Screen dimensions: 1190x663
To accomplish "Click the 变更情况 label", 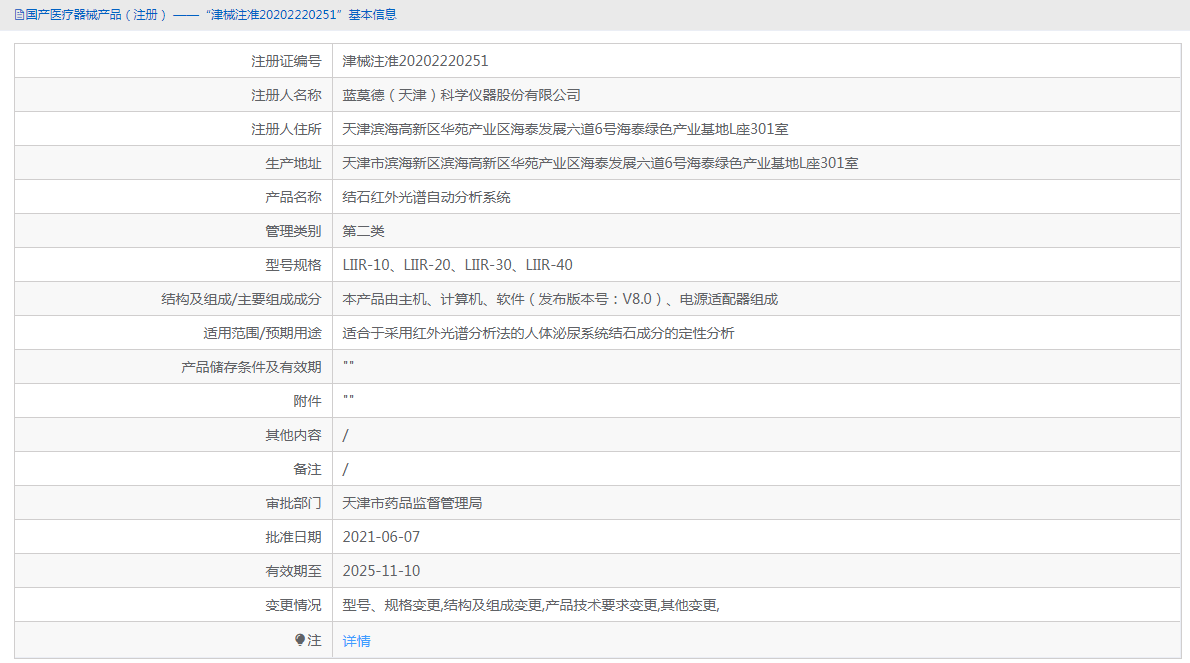I will 293,605.
